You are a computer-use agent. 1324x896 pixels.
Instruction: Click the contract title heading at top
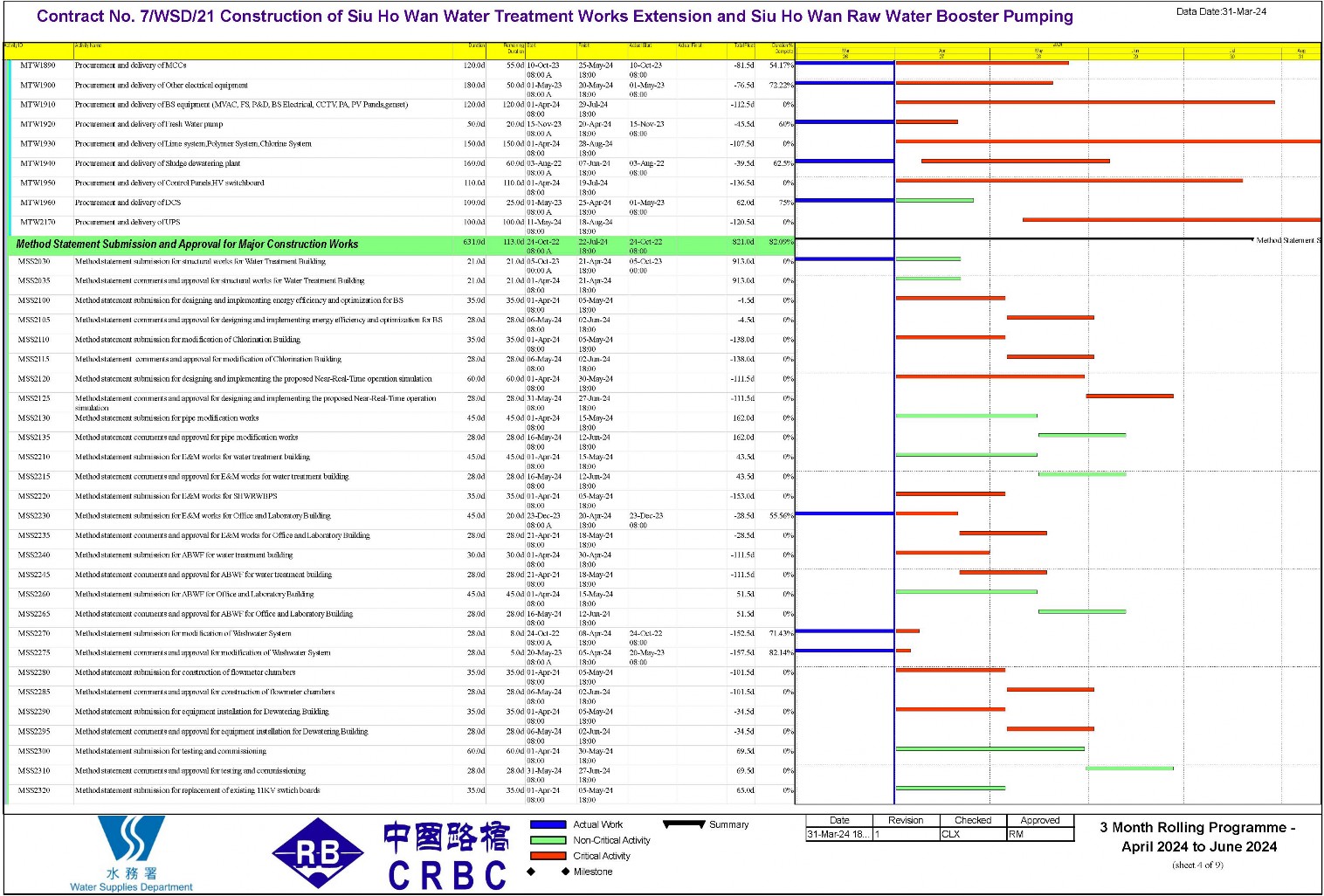click(555, 16)
